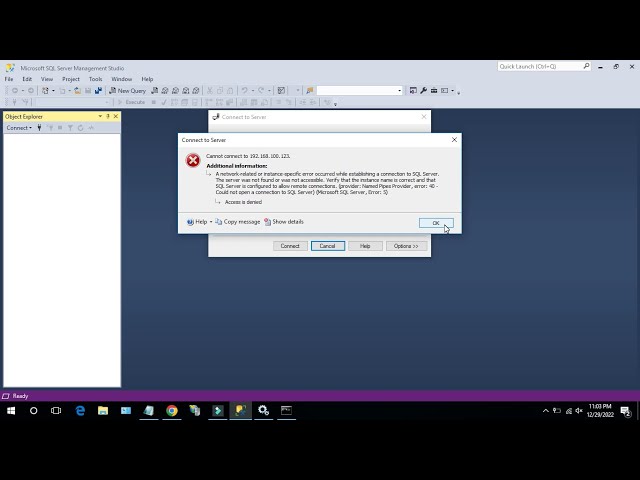
Task: Click Show details in error dialog
Action: 284,222
